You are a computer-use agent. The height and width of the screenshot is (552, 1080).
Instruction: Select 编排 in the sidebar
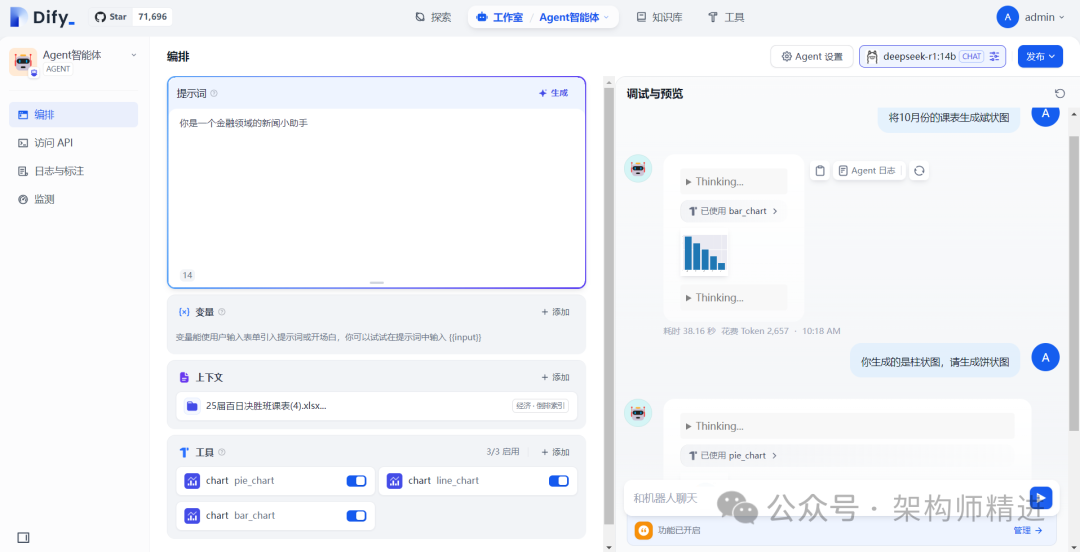tap(73, 114)
